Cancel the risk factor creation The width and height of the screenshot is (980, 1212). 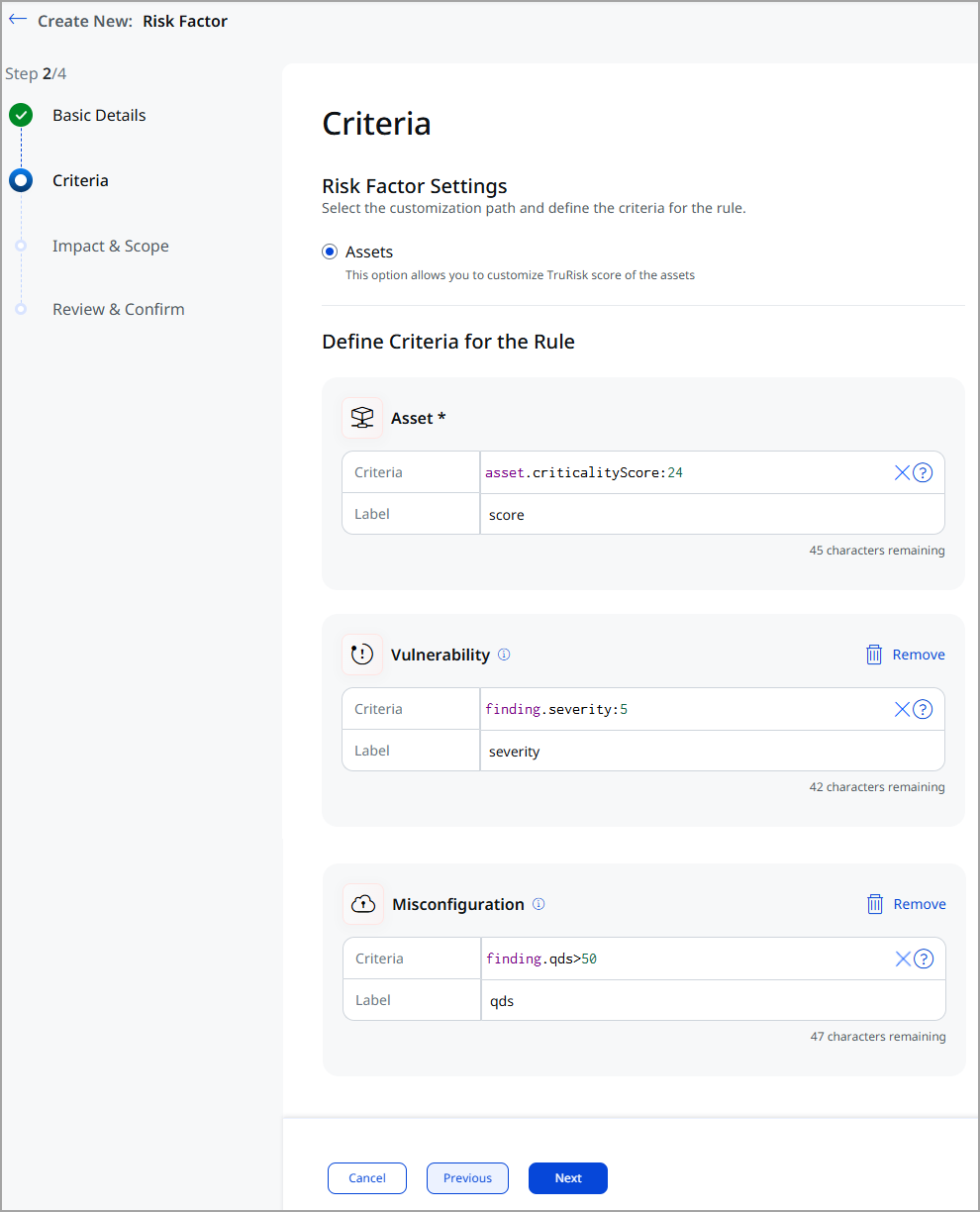(367, 1178)
